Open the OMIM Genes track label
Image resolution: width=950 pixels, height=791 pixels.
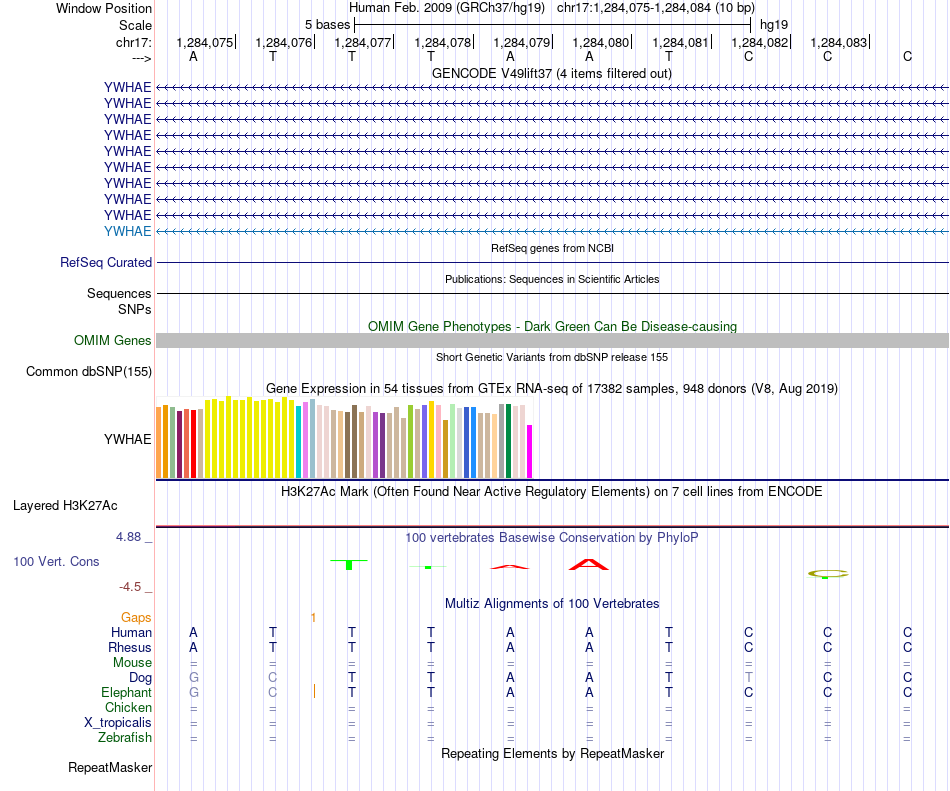click(112, 340)
